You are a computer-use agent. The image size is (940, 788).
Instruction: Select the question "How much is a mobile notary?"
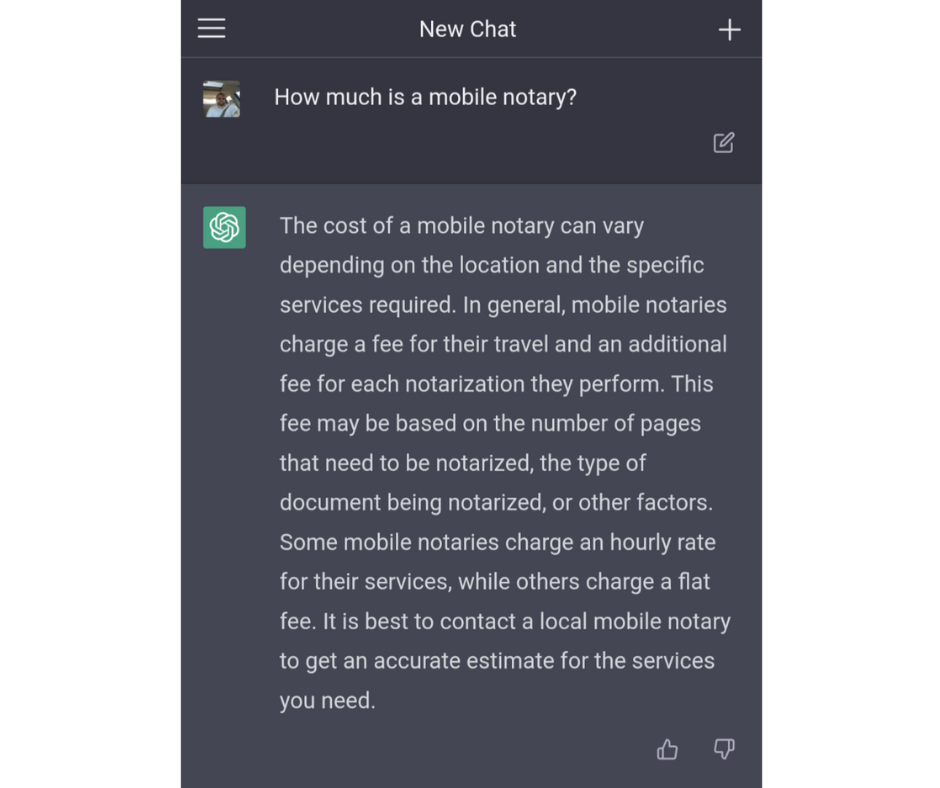point(425,97)
